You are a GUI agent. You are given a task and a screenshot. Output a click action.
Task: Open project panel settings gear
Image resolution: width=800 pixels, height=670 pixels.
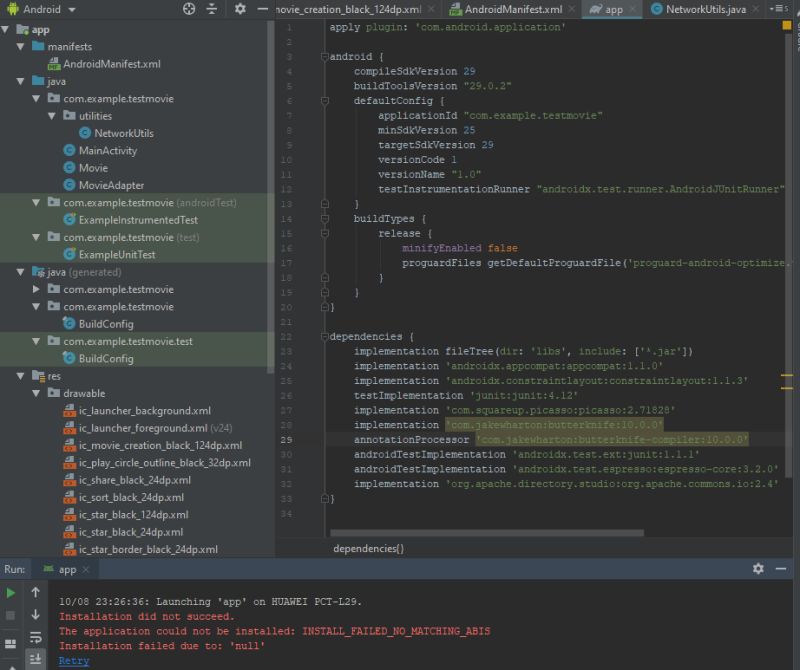pyautogui.click(x=240, y=9)
